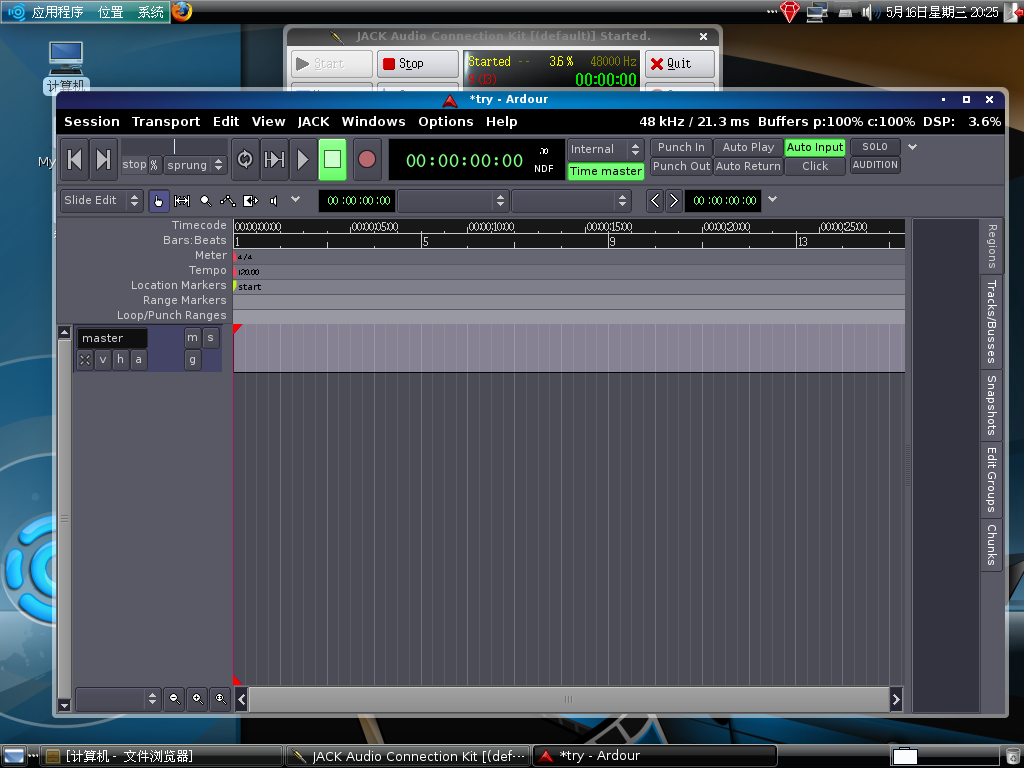Disable Auto Input
The image size is (1024, 768).
pyautogui.click(x=814, y=148)
